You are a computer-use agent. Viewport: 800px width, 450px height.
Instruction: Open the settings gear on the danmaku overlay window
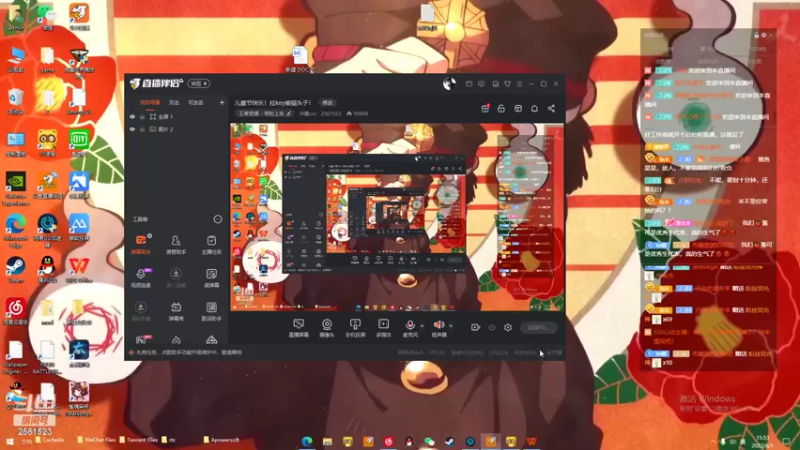tap(763, 35)
